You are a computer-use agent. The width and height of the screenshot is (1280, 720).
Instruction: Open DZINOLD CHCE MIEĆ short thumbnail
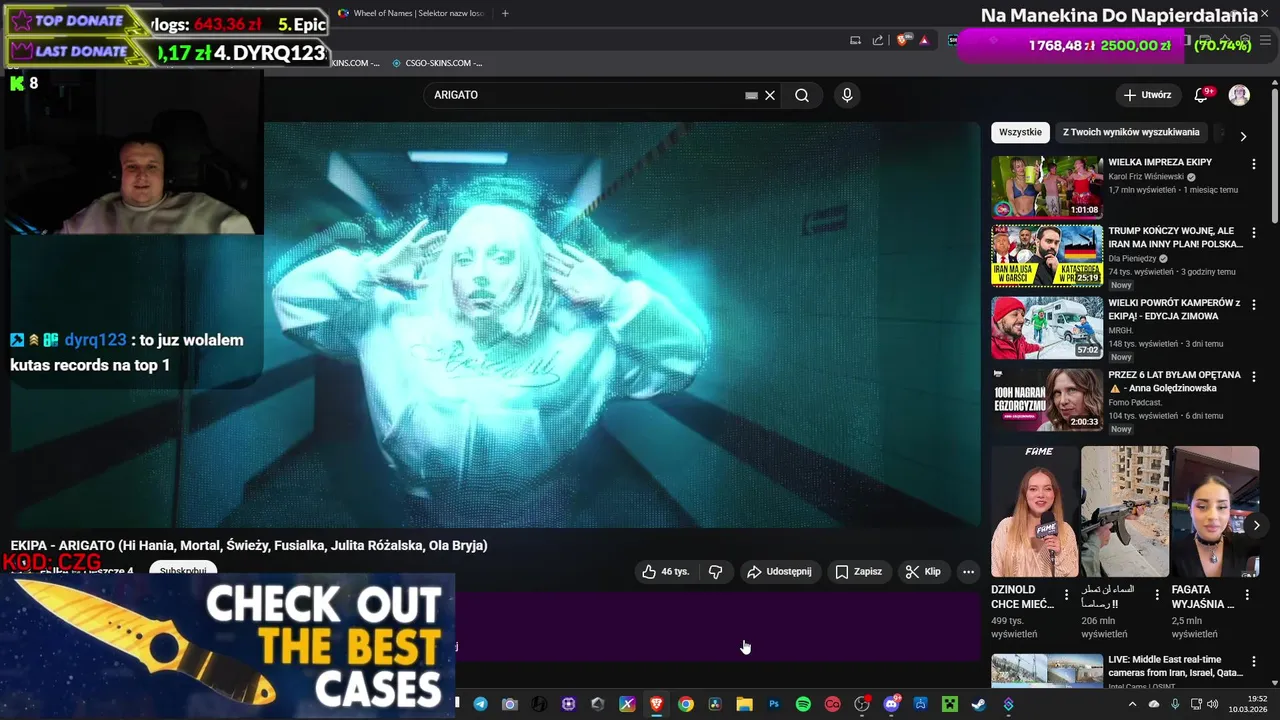click(x=1034, y=511)
